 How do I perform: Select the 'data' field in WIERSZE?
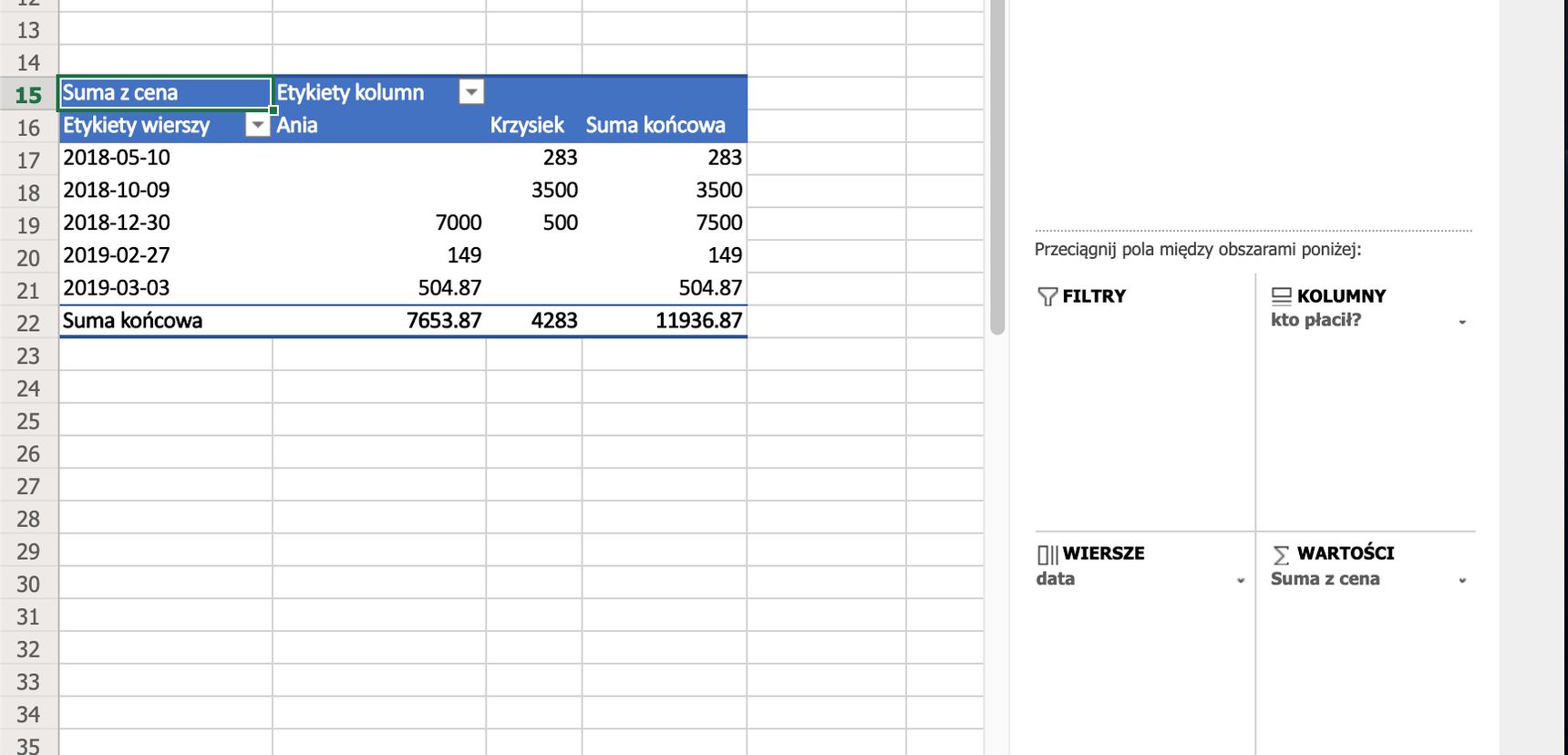tap(1055, 579)
